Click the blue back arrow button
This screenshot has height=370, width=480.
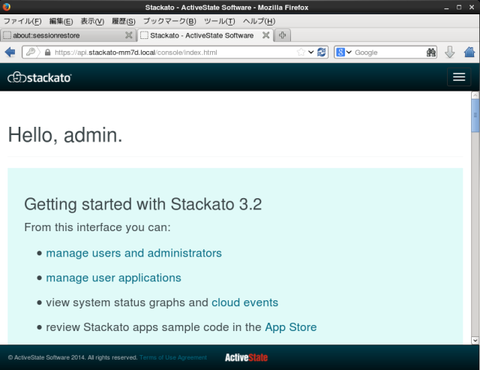tap(10, 52)
